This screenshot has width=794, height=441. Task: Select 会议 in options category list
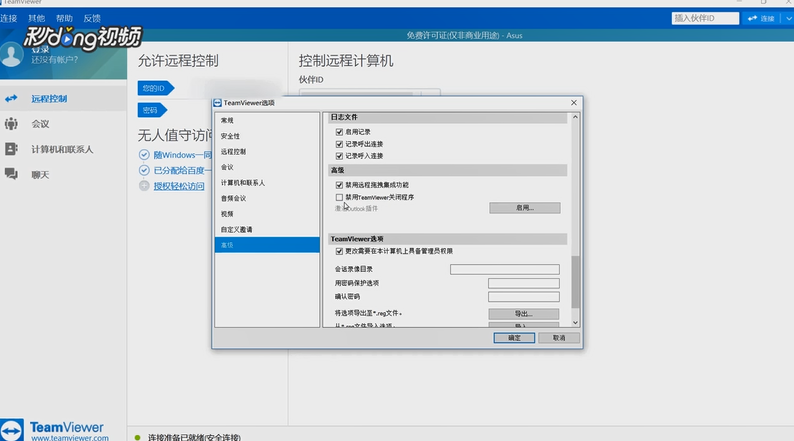267,167
